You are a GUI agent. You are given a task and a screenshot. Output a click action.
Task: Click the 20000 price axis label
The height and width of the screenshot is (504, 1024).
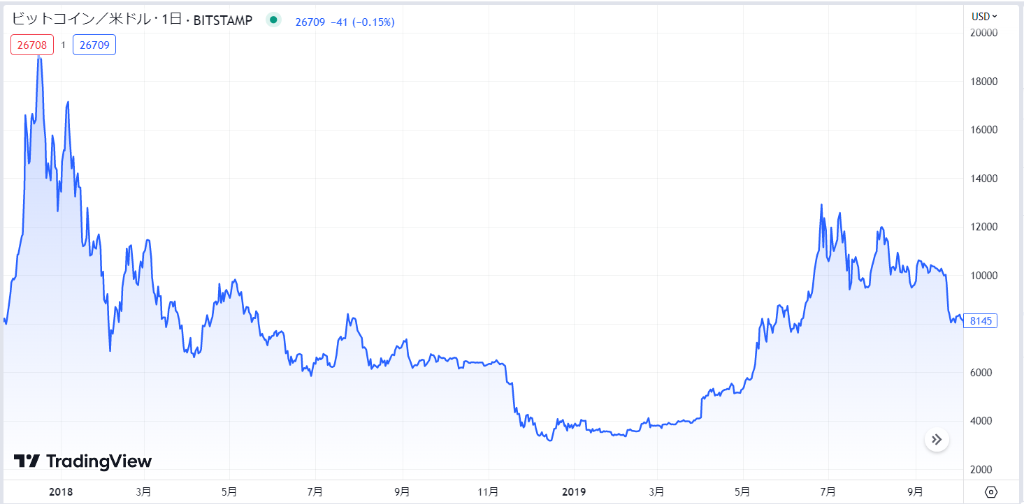pos(985,33)
